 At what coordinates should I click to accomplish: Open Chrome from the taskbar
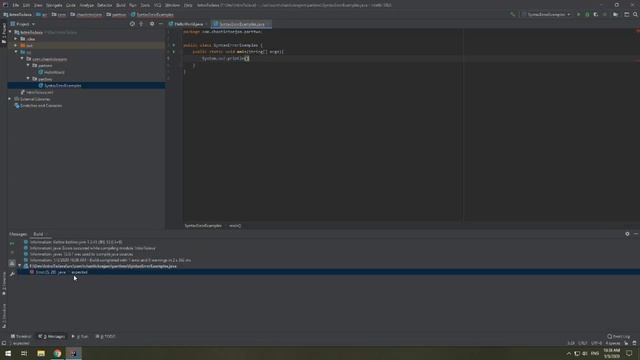pos(57,353)
